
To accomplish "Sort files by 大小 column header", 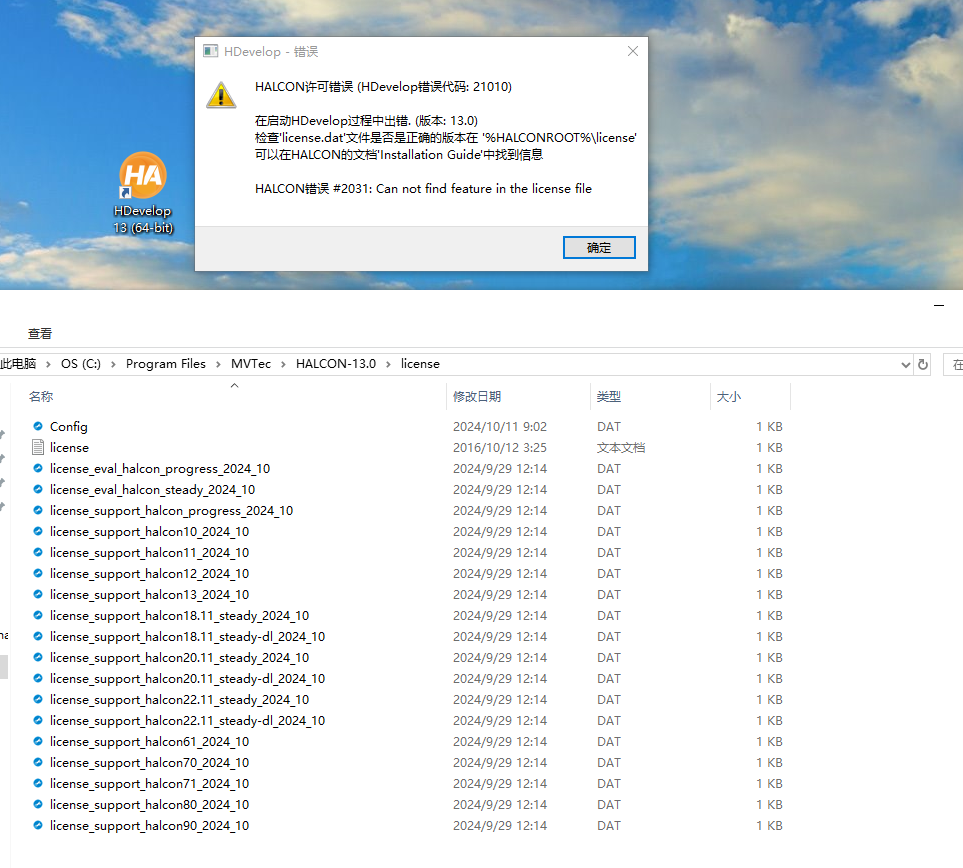I will [x=729, y=397].
